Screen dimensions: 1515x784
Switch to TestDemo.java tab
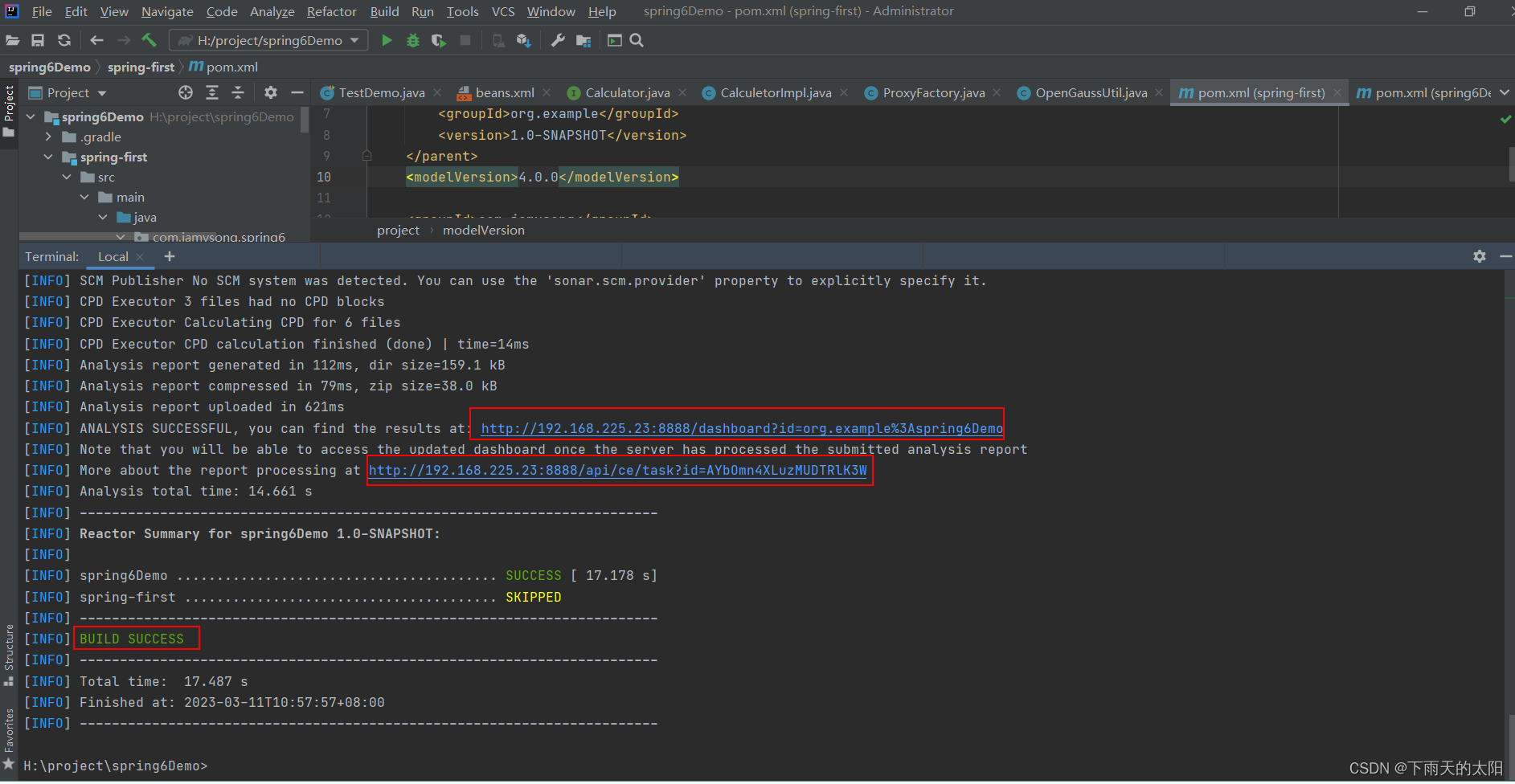tap(381, 93)
